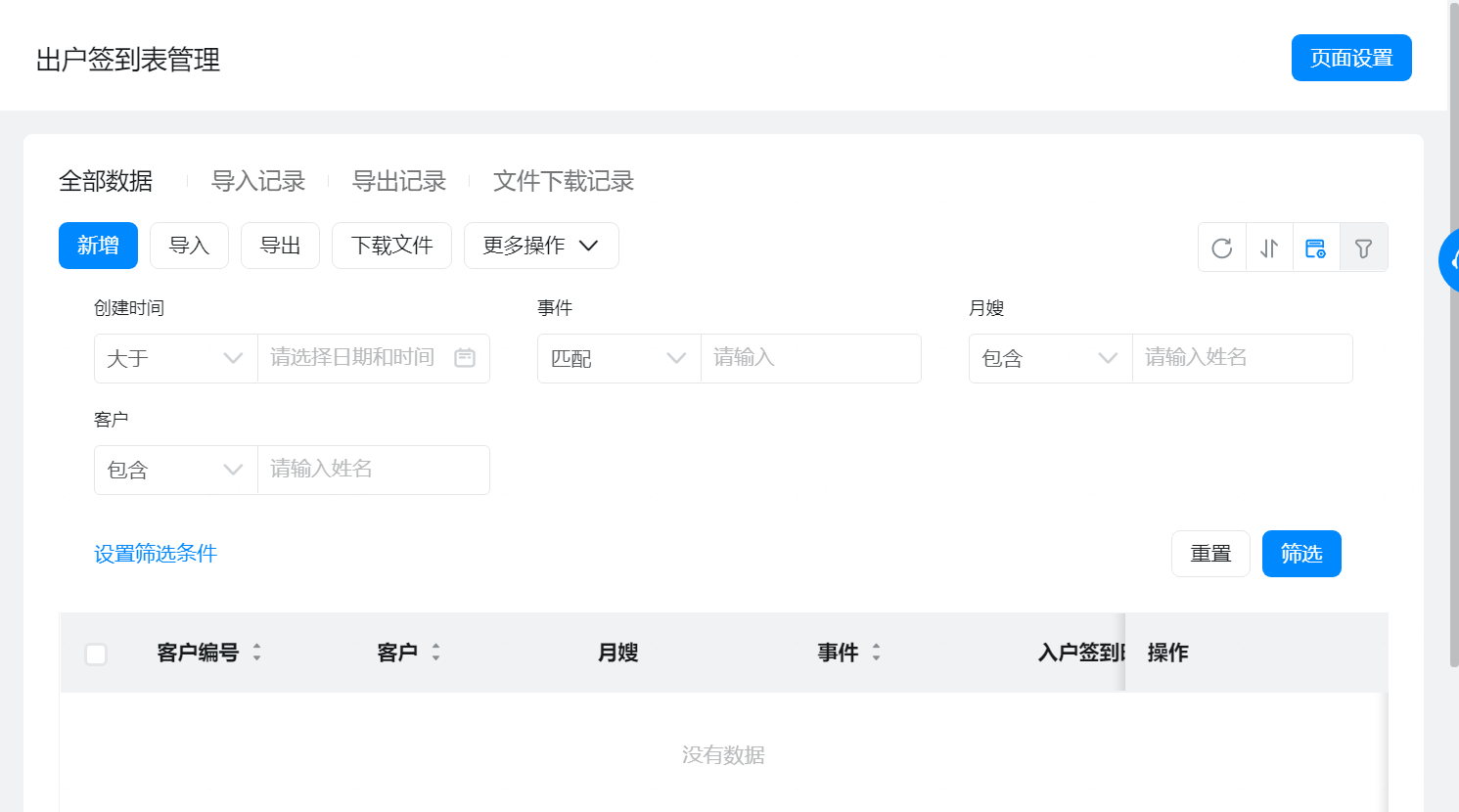
Task: Click the 导入 button
Action: (189, 246)
